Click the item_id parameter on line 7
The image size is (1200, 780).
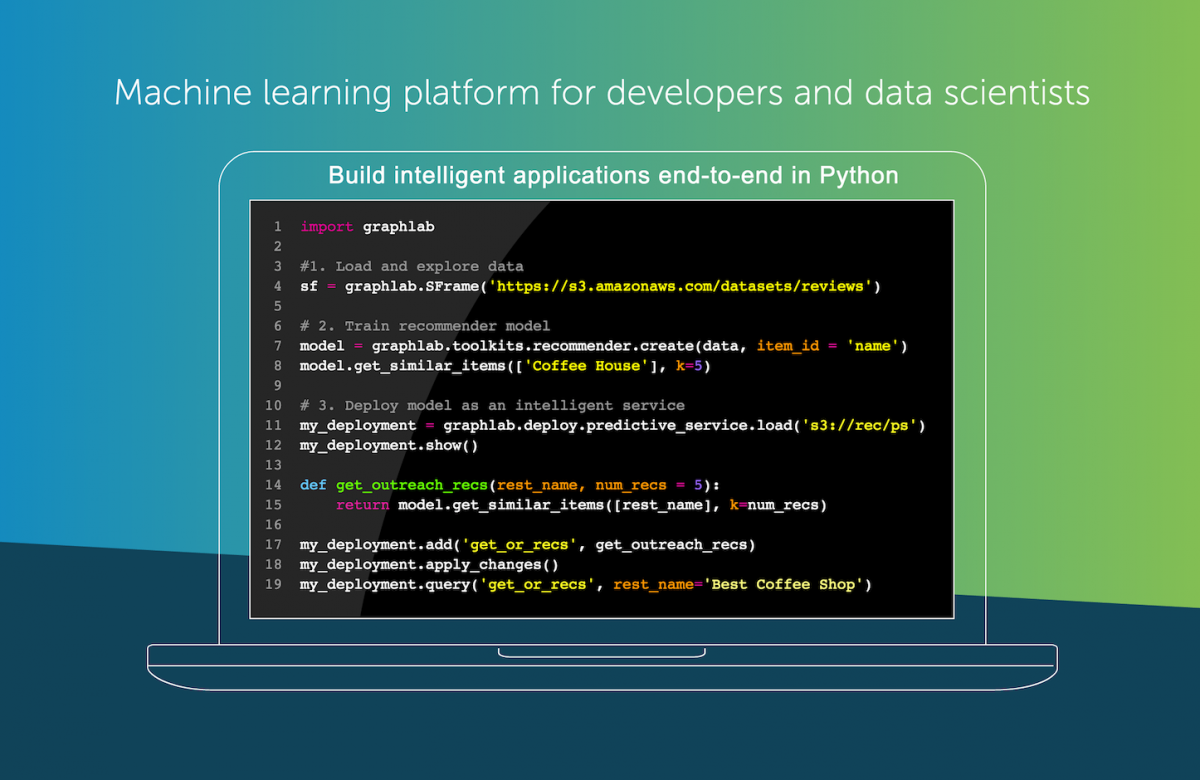(787, 346)
